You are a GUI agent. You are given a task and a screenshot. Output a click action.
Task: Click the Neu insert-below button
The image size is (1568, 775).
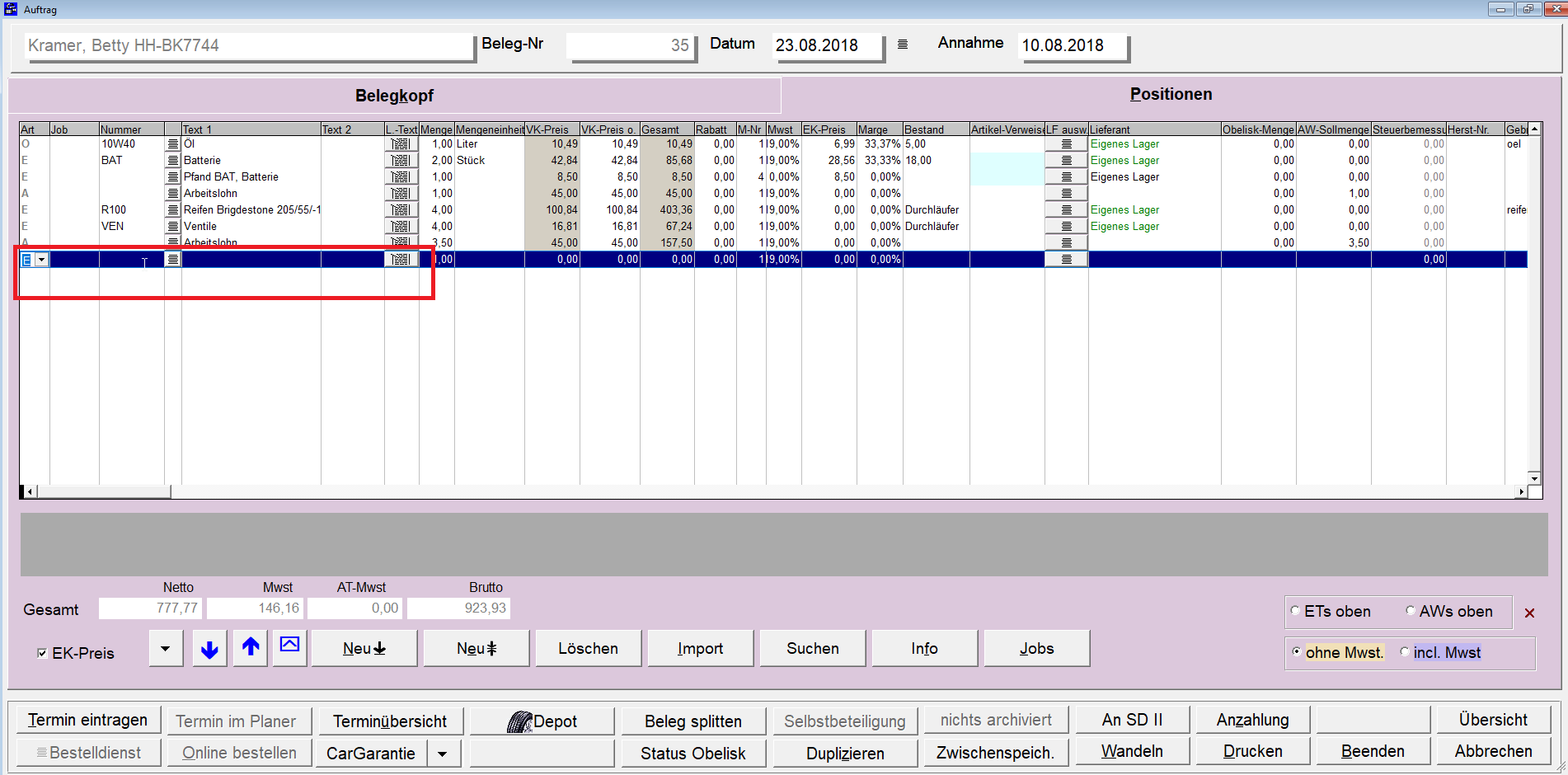(364, 649)
